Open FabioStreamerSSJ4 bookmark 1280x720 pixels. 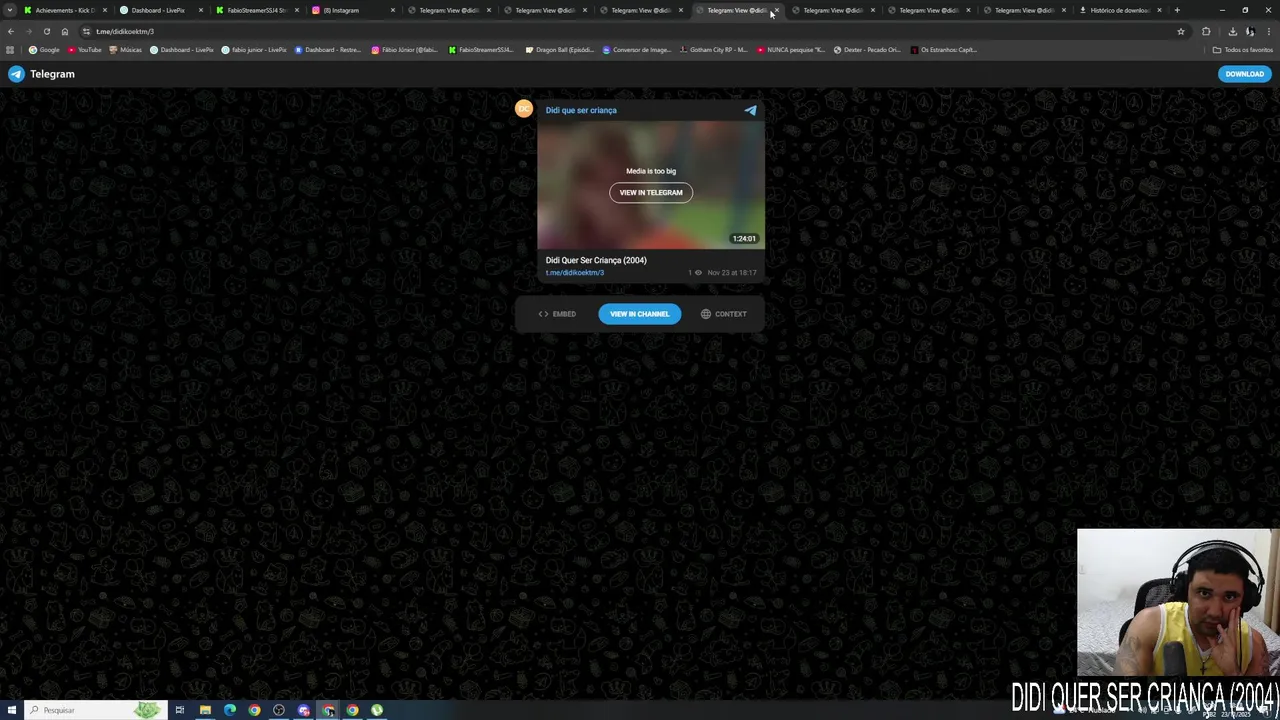pyautogui.click(x=481, y=49)
